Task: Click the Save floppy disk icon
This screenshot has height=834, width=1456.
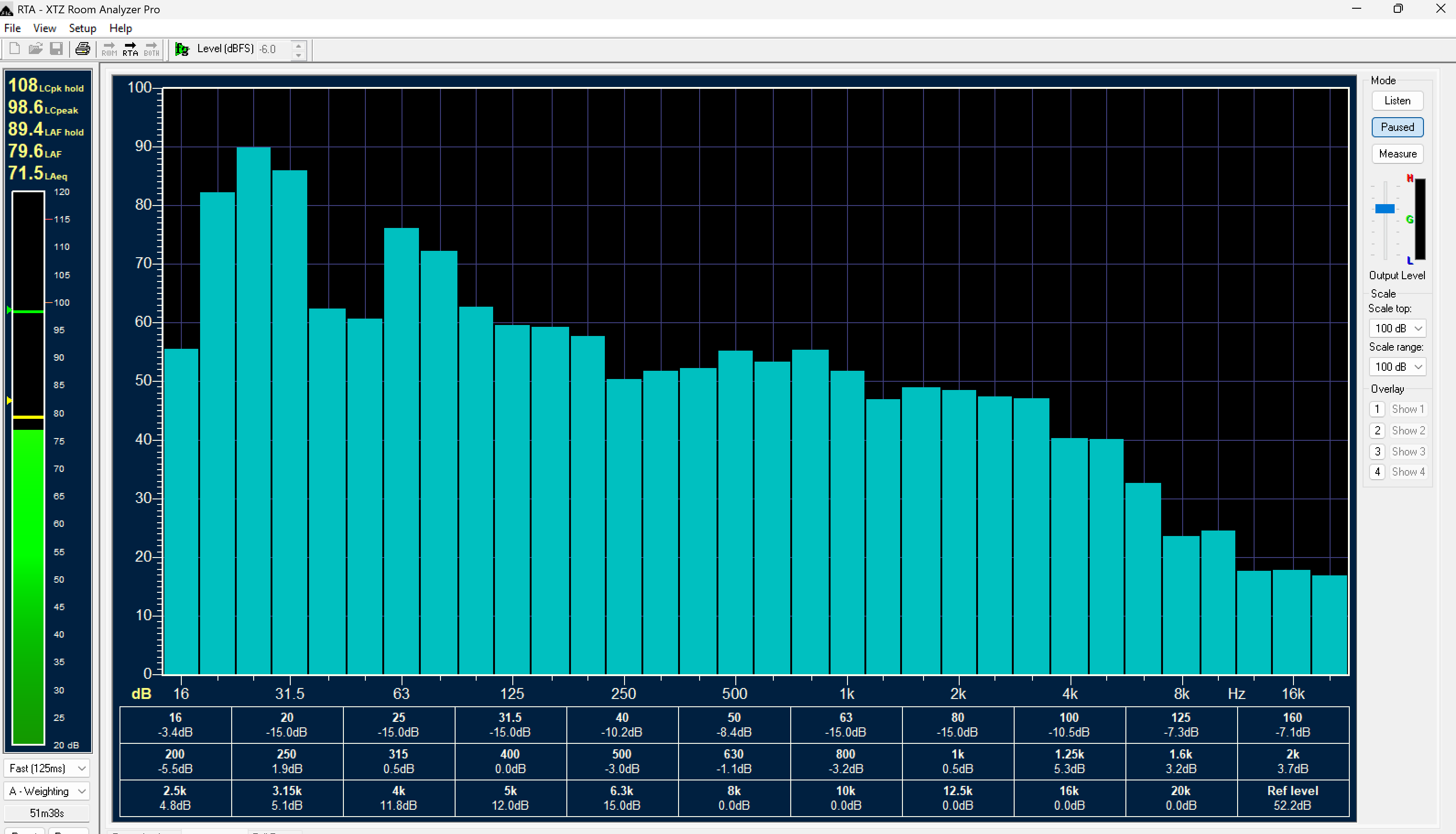Action: (56, 49)
